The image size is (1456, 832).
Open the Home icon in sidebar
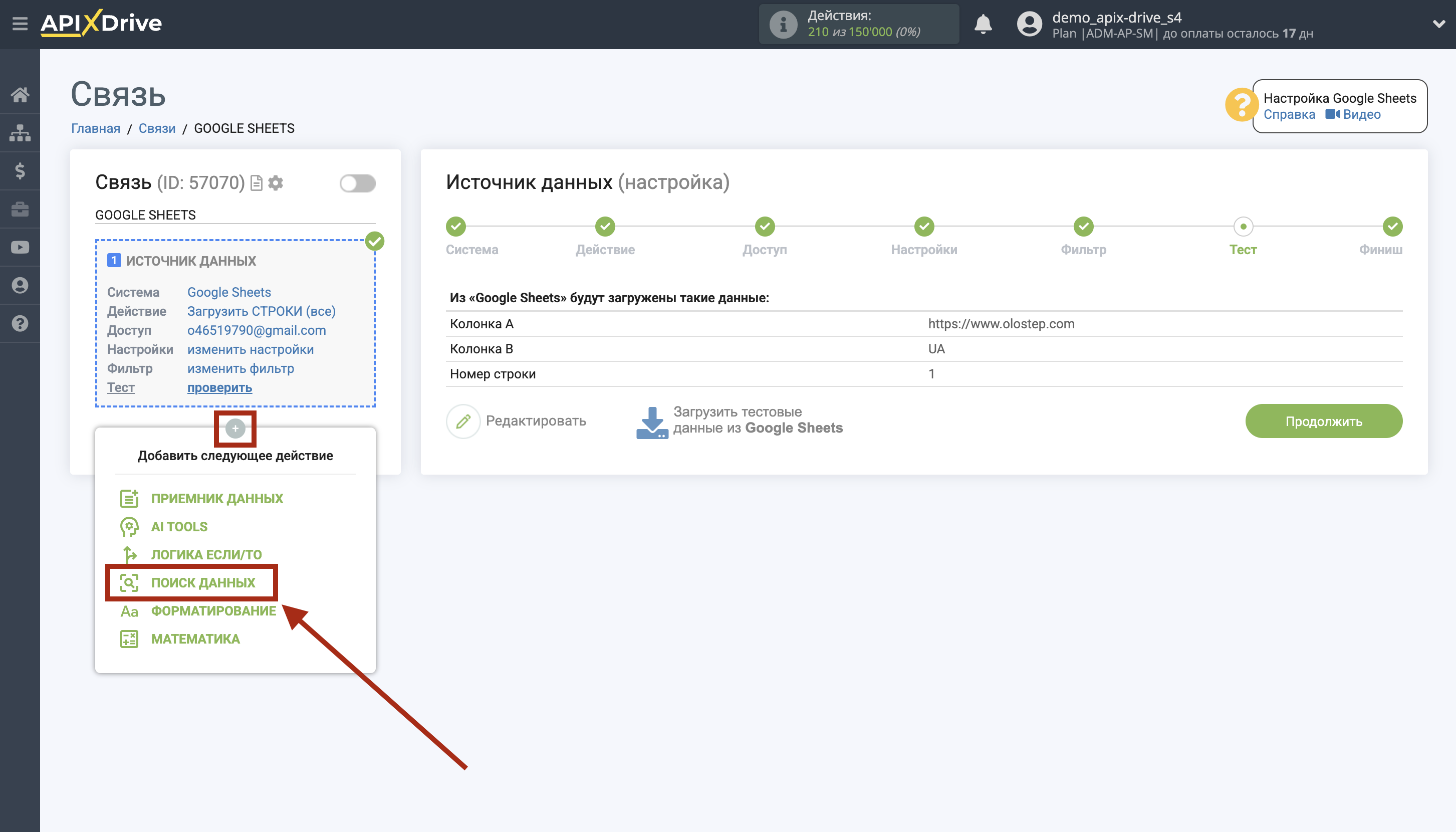coord(20,94)
